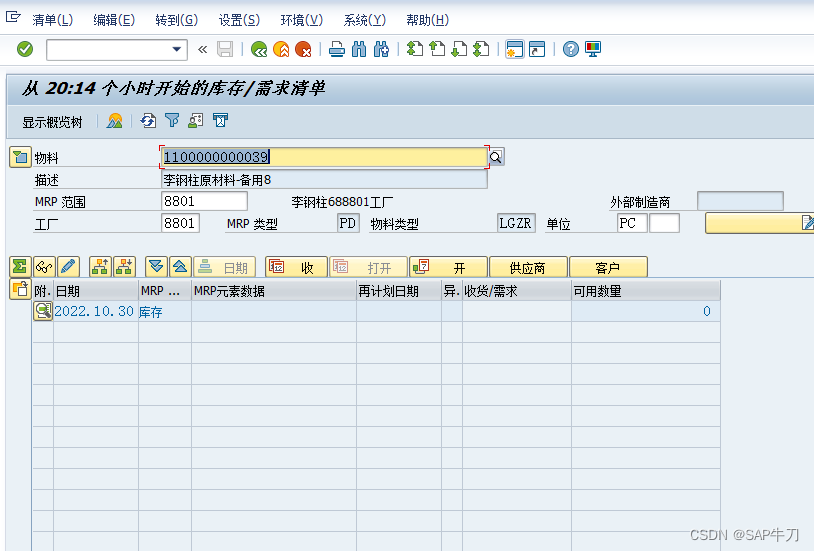Expand header details icon next to 物料
Screen dimensions: 814x551
20,157
